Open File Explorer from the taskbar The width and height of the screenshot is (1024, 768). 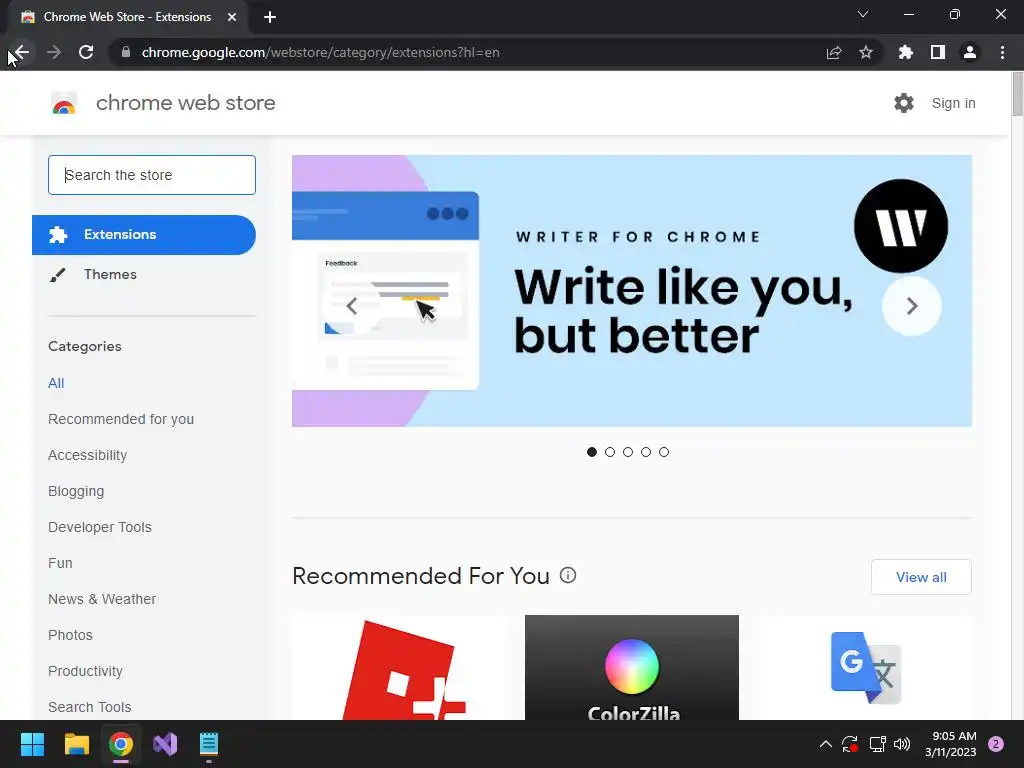(x=76, y=744)
